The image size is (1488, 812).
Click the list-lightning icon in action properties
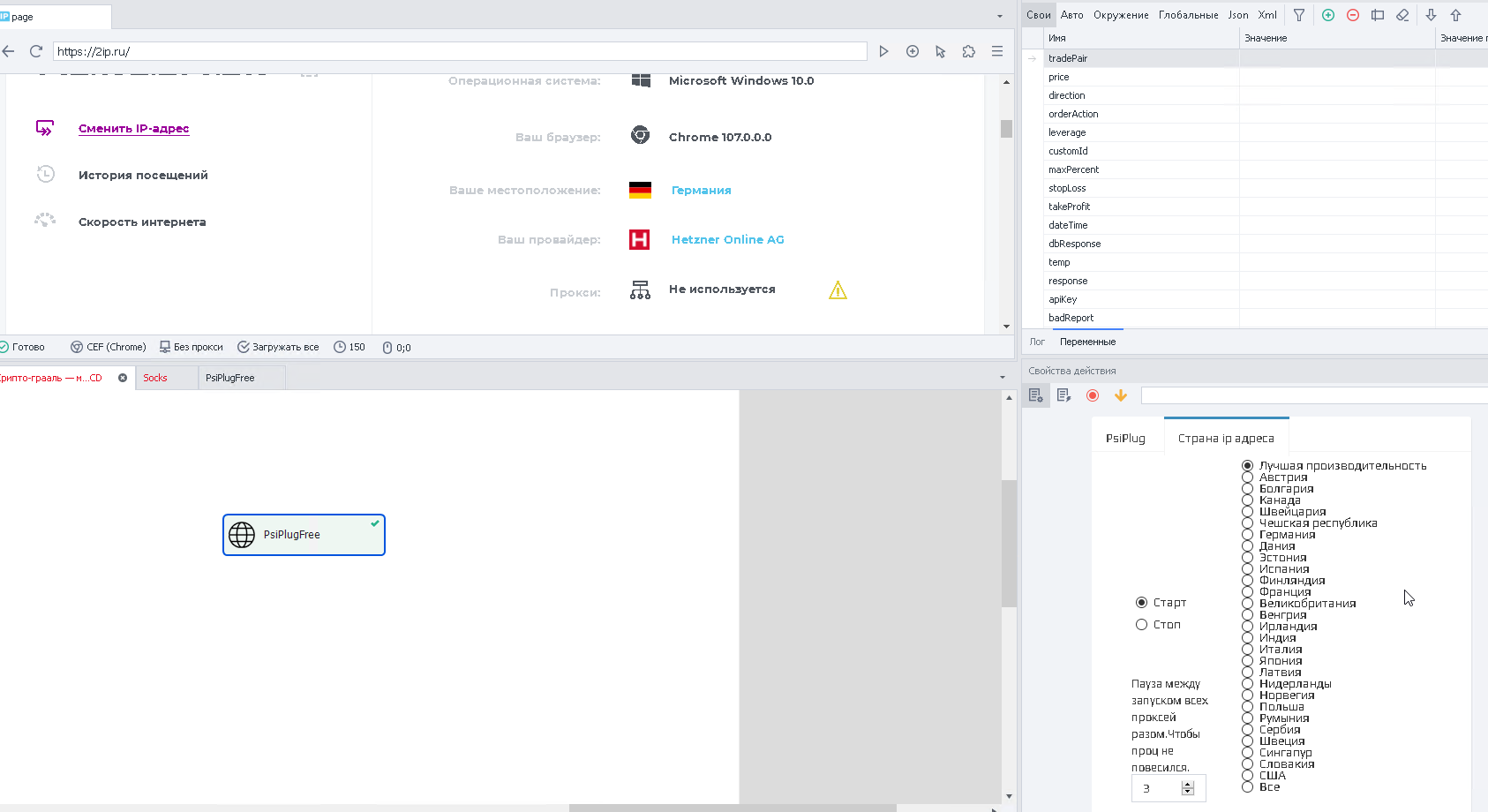point(1063,395)
